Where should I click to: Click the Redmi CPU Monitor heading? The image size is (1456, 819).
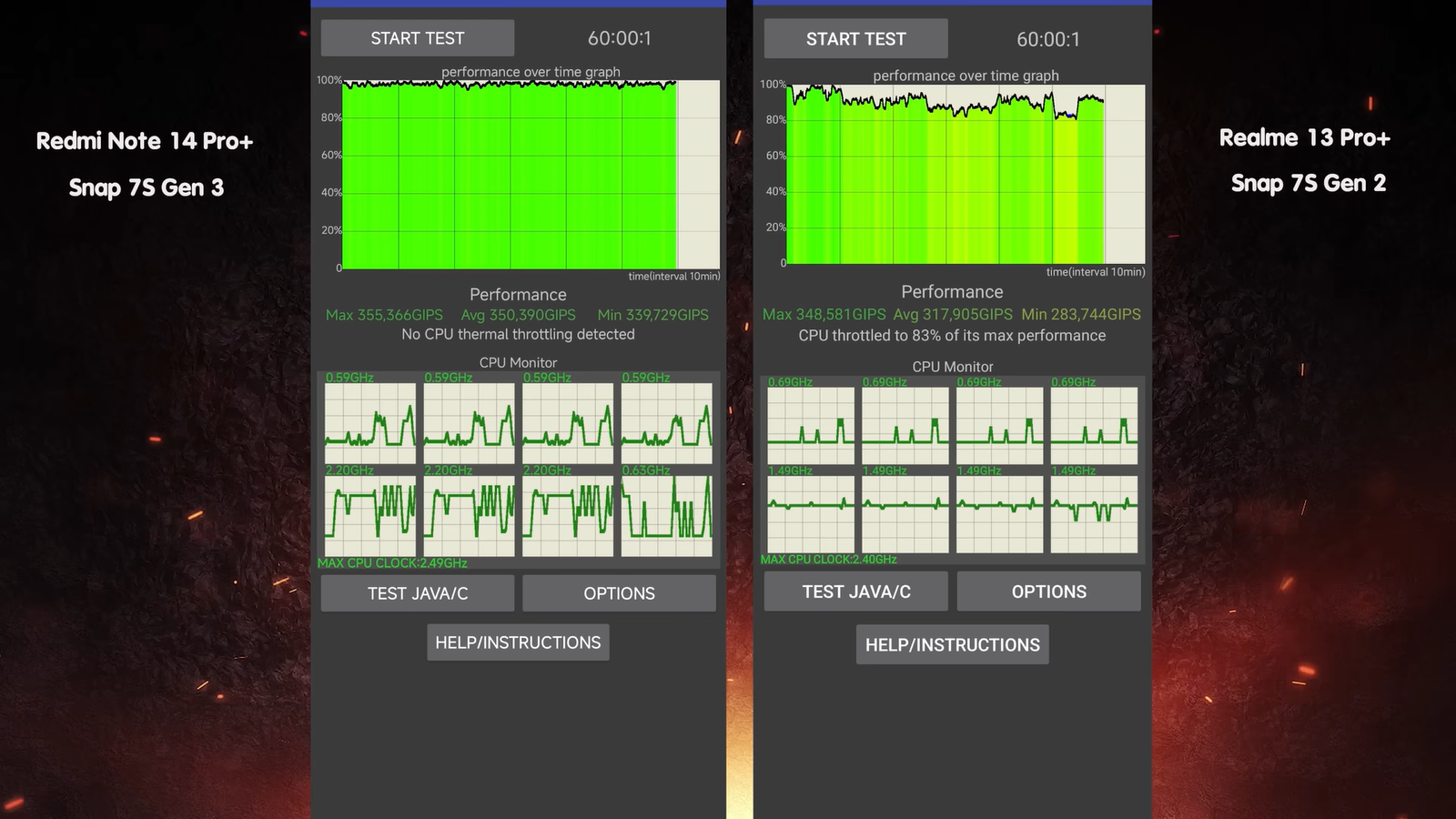click(519, 362)
